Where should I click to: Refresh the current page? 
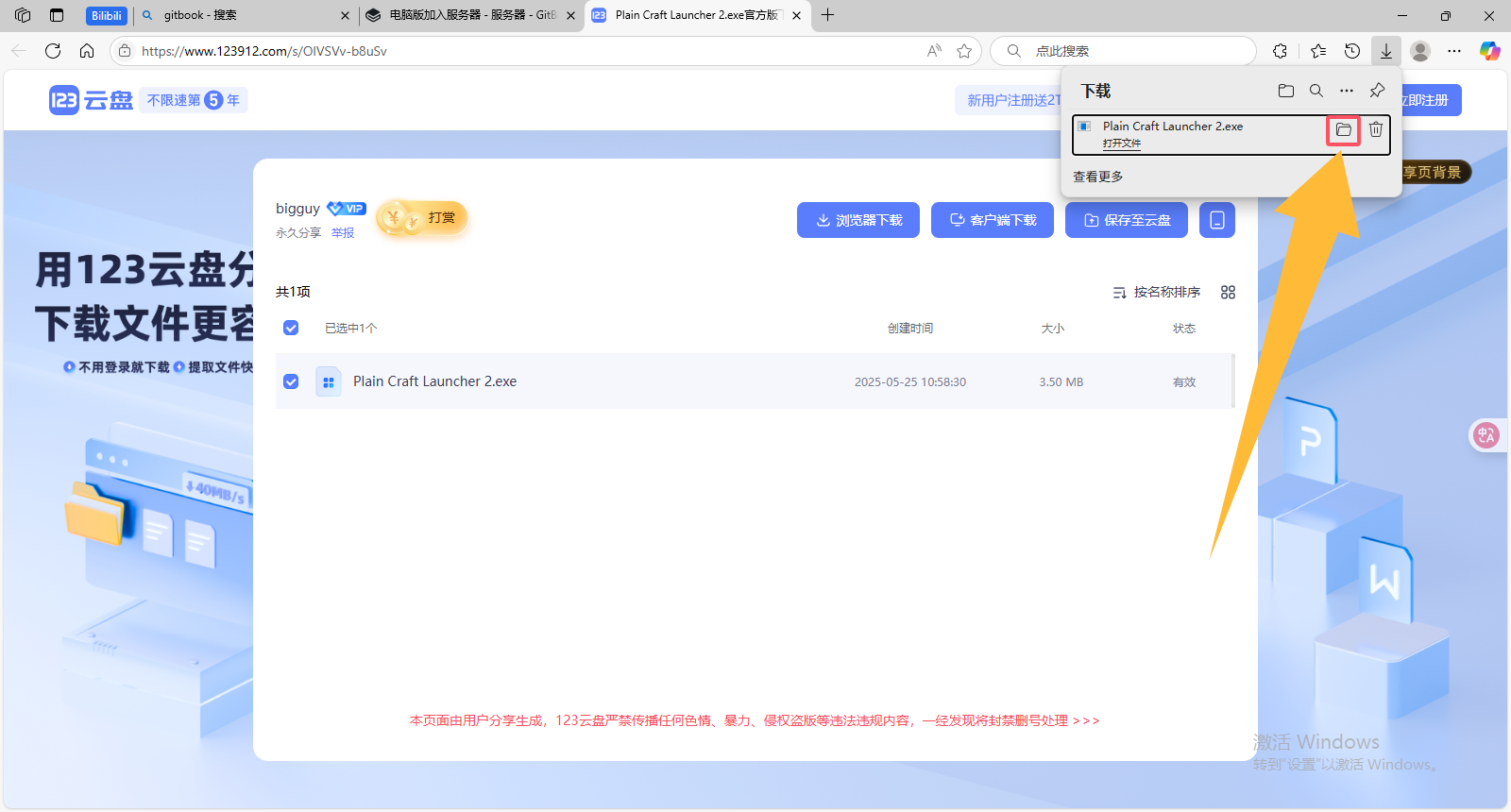53,51
